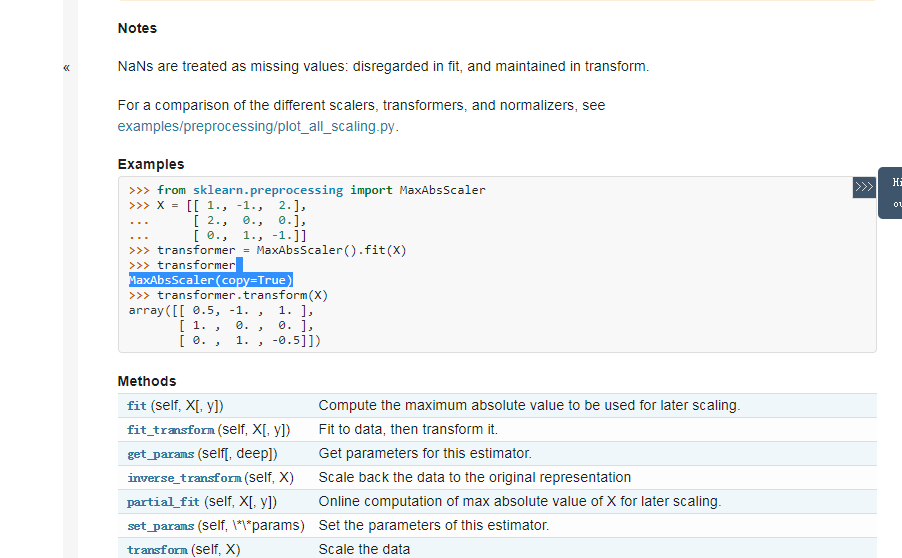Collapse the sidebar with the « icon
Screen dimensions: 902x558
[x=66, y=68]
